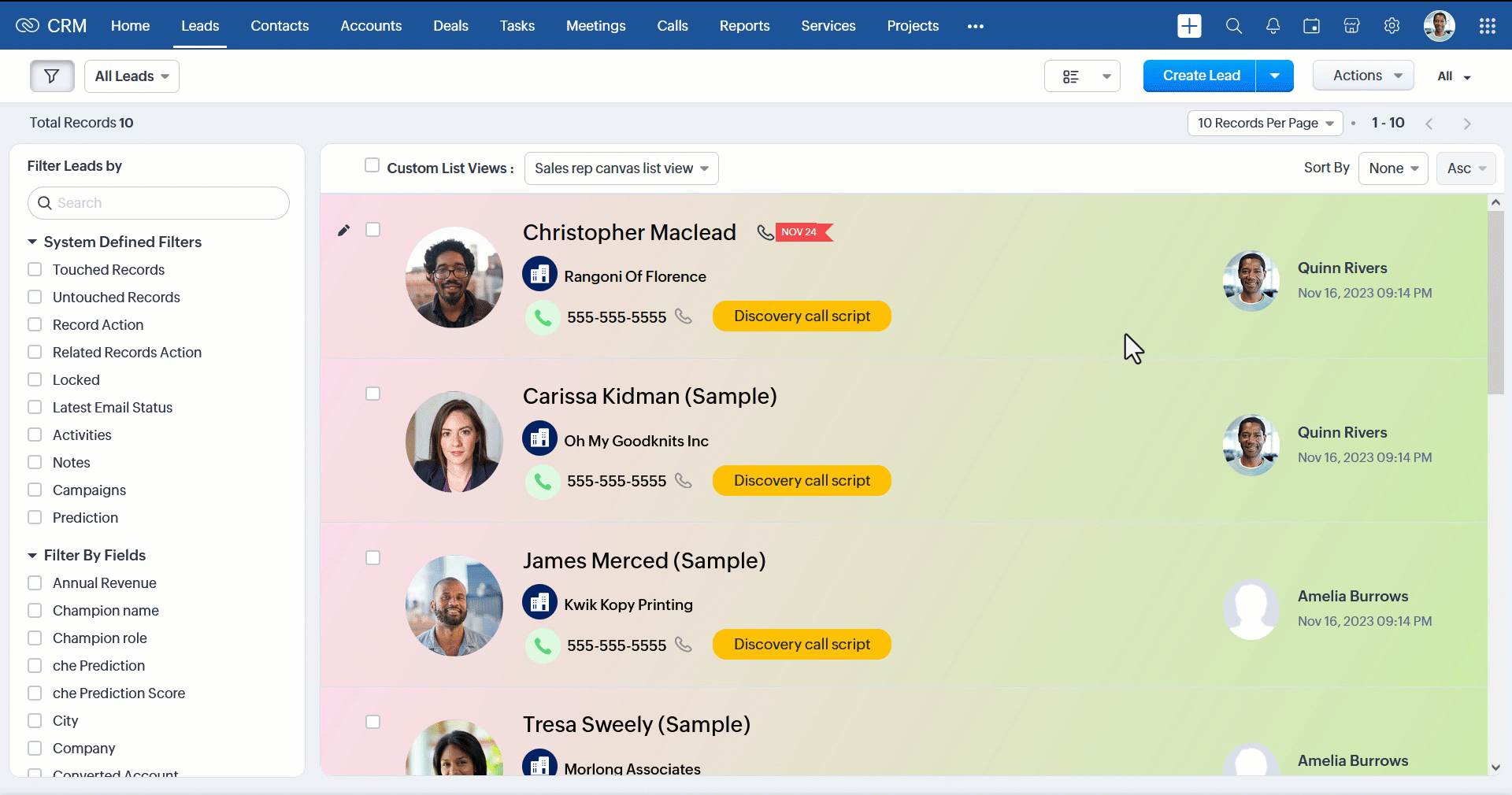Click the edit pencil for Christopher Maclead
Viewport: 1512px width, 795px height.
click(x=343, y=231)
